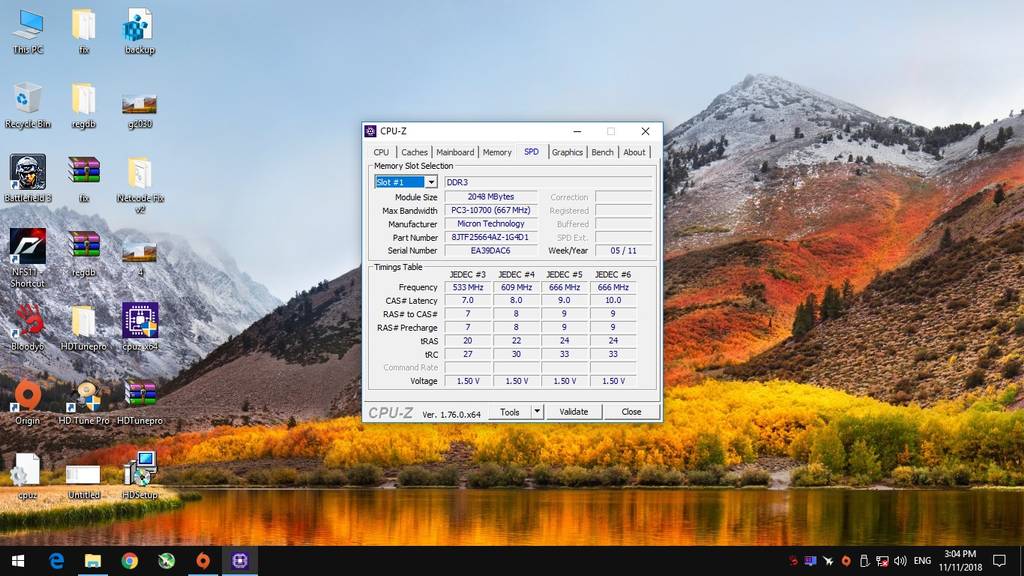The width and height of the screenshot is (1024, 576).
Task: Open the About tab
Action: tap(634, 152)
